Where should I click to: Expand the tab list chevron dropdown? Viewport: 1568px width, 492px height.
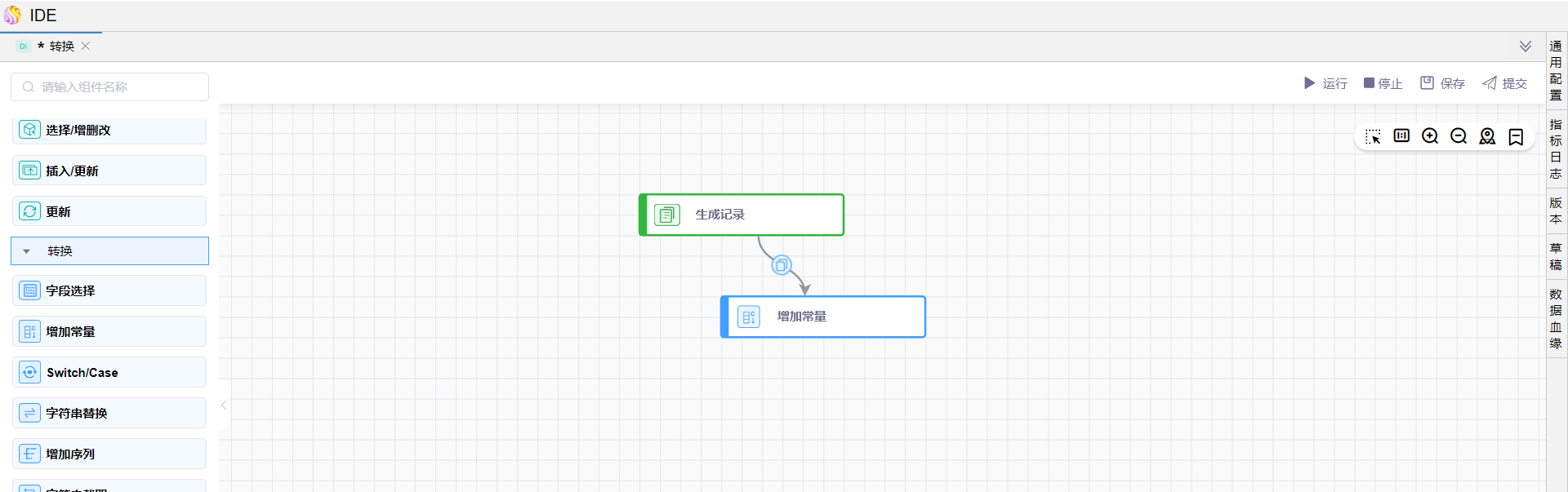[1525, 47]
